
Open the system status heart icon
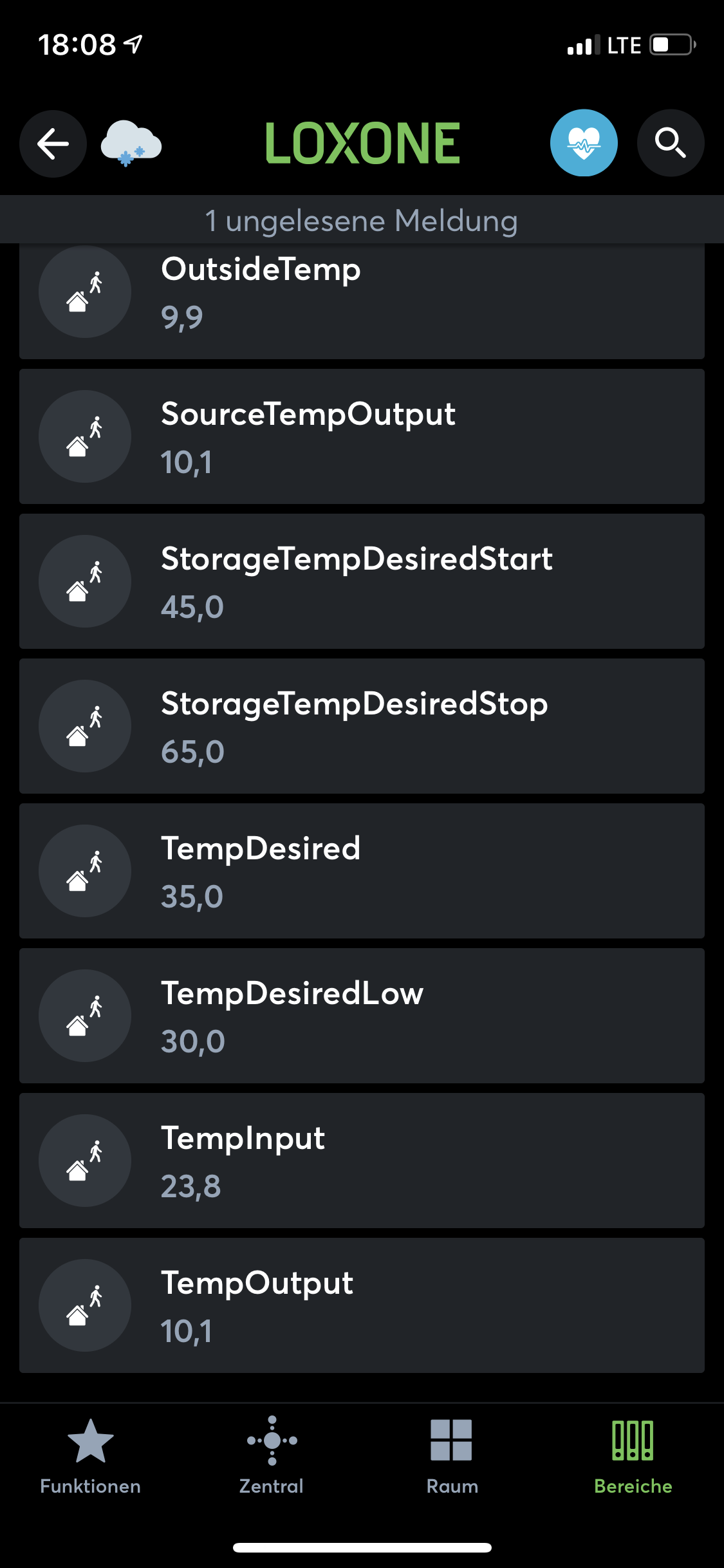pyautogui.click(x=584, y=143)
